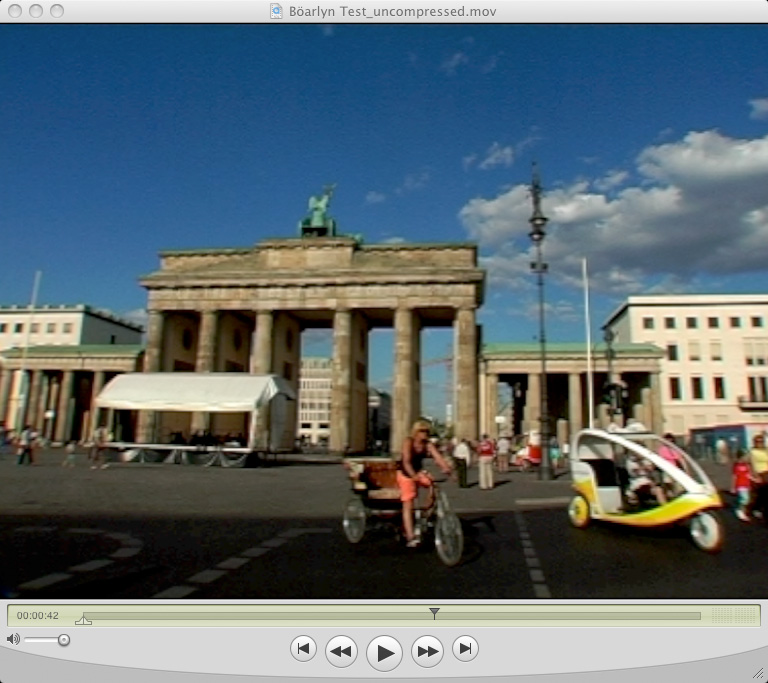Zoom the QuickTime player window
This screenshot has height=683, width=768.
click(57, 11)
